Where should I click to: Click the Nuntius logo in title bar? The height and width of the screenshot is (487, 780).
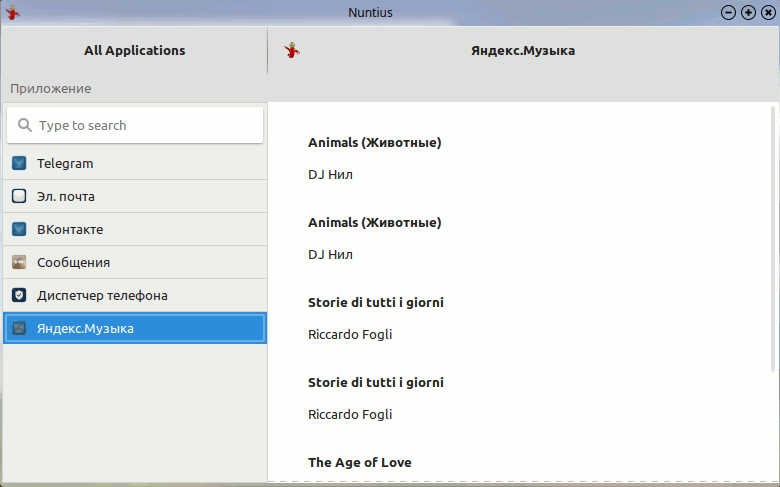[12, 12]
